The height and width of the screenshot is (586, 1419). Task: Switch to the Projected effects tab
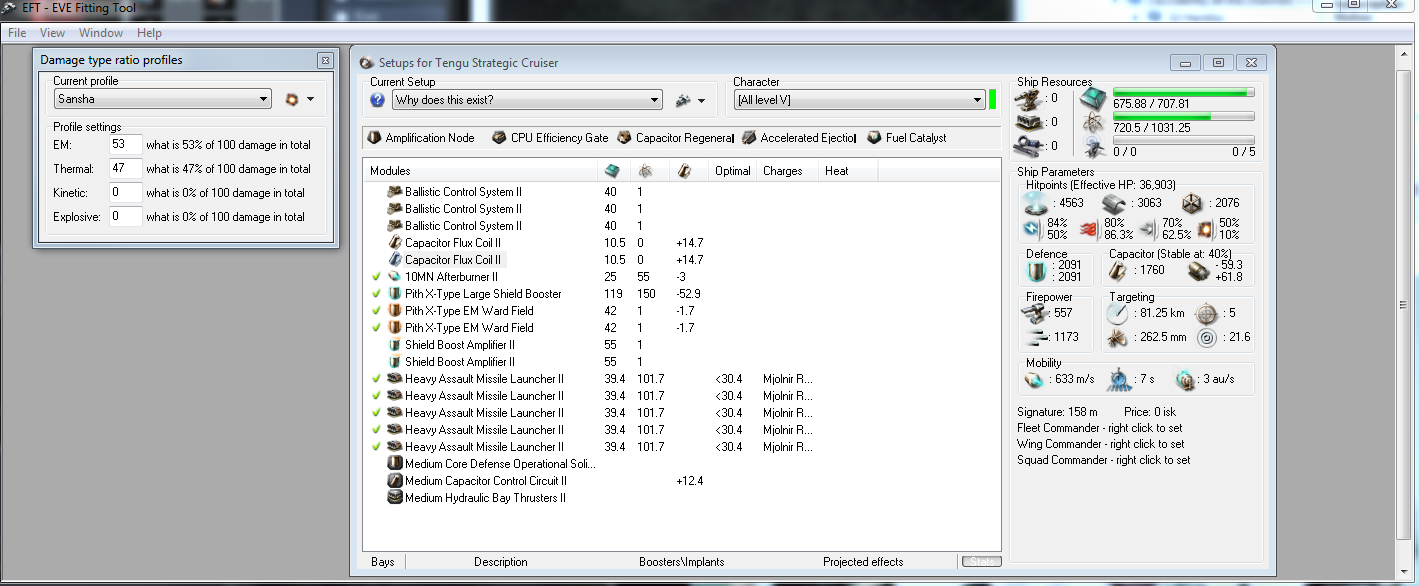[863, 562]
